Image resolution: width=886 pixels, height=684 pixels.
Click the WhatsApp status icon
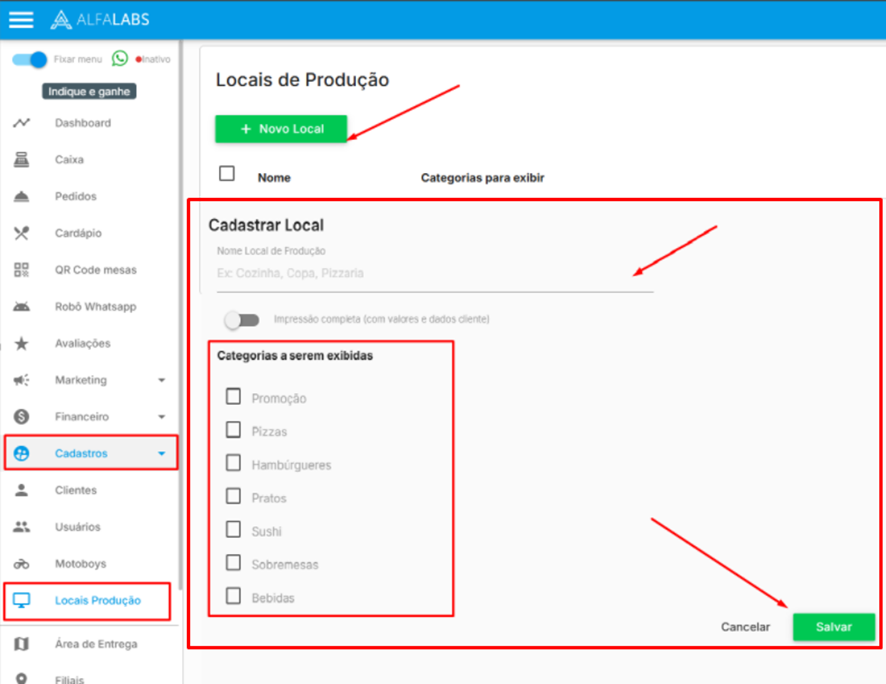(120, 59)
